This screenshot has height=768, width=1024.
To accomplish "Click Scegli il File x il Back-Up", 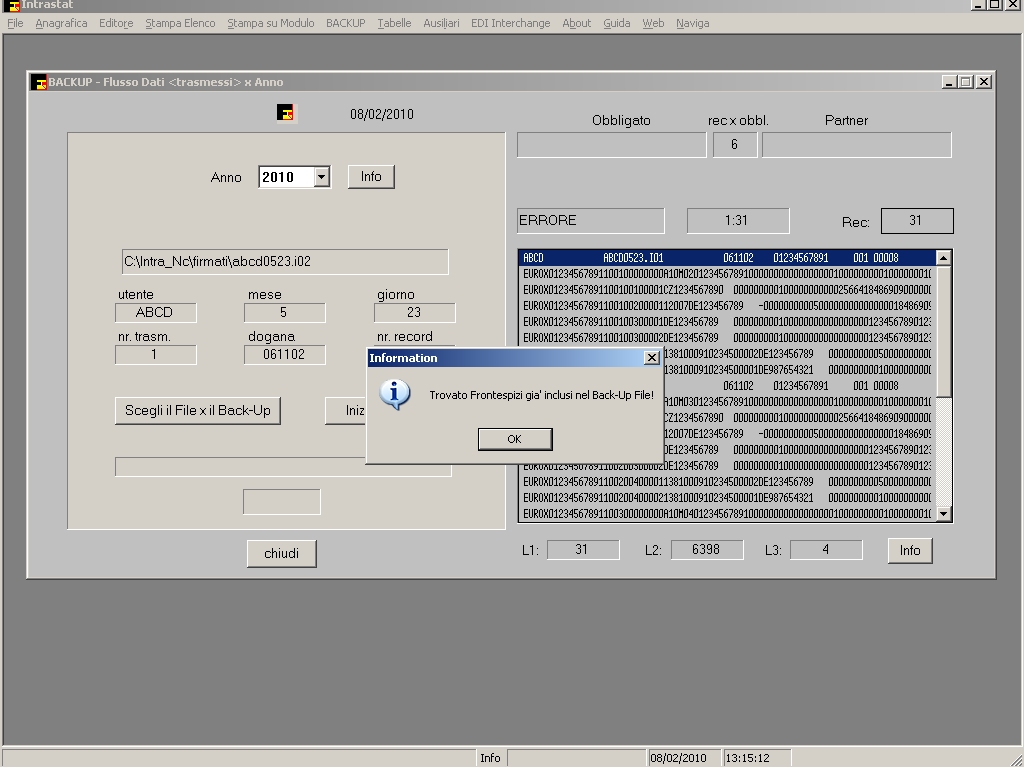I will click(x=198, y=411).
